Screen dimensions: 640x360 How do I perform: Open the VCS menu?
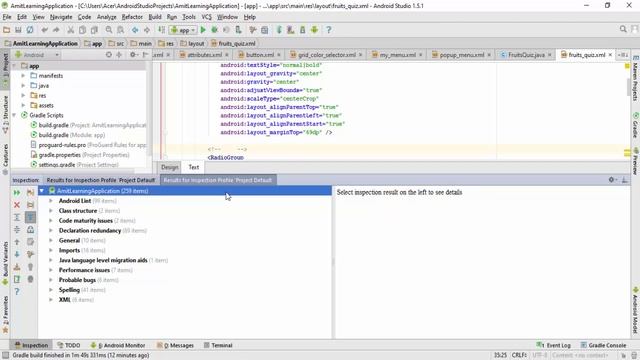[x=207, y=17]
